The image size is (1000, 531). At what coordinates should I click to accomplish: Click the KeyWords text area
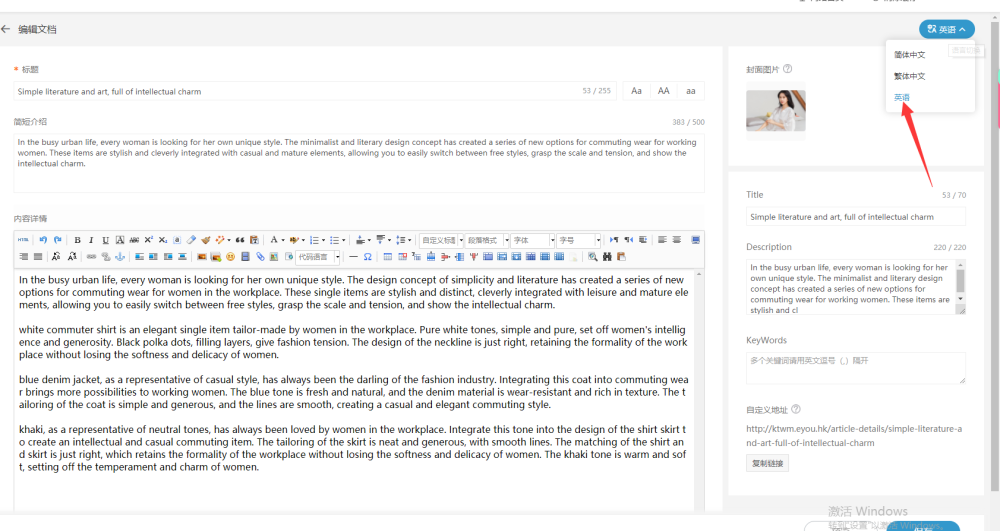pos(856,368)
